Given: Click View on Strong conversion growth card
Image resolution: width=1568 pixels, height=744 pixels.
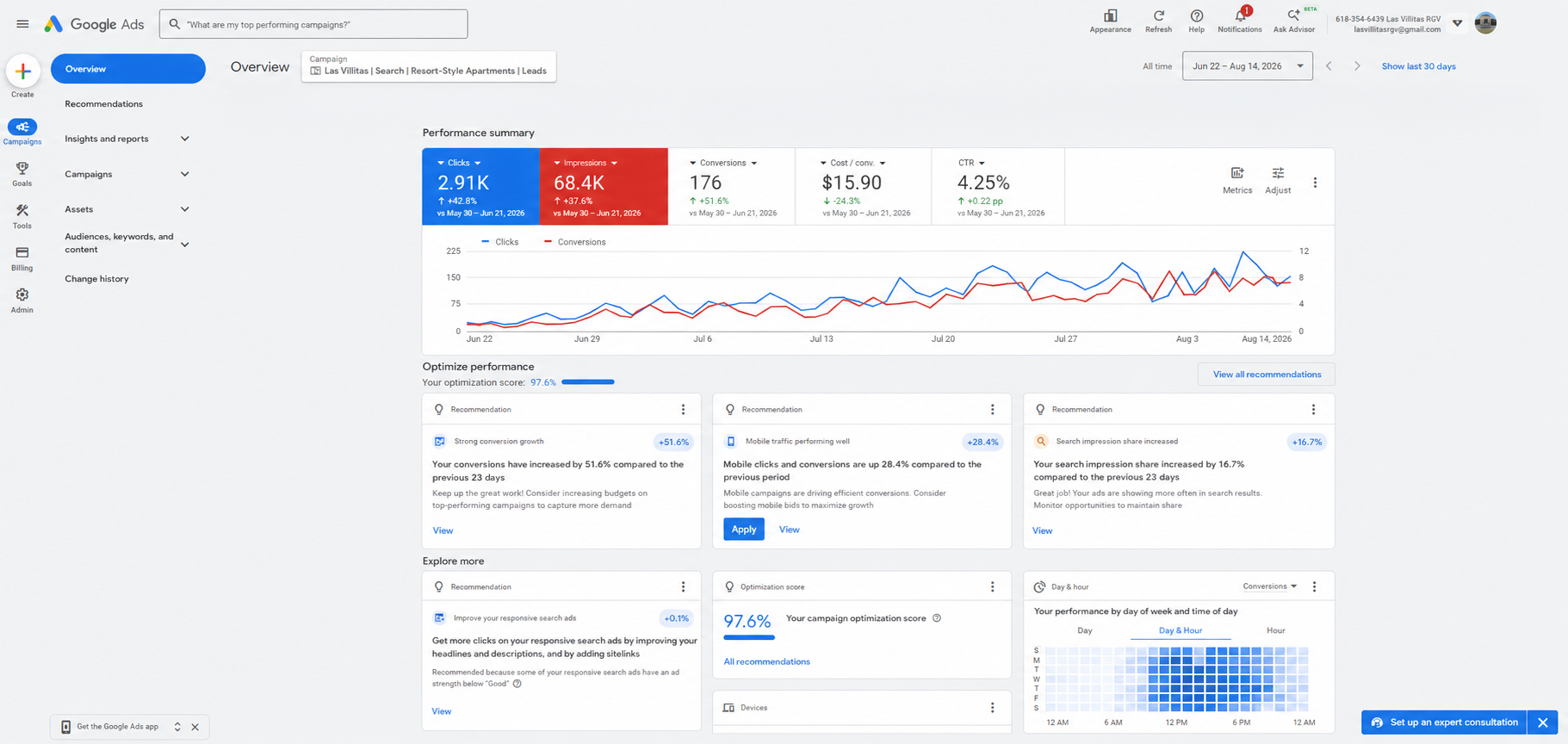Looking at the screenshot, I should tap(443, 530).
